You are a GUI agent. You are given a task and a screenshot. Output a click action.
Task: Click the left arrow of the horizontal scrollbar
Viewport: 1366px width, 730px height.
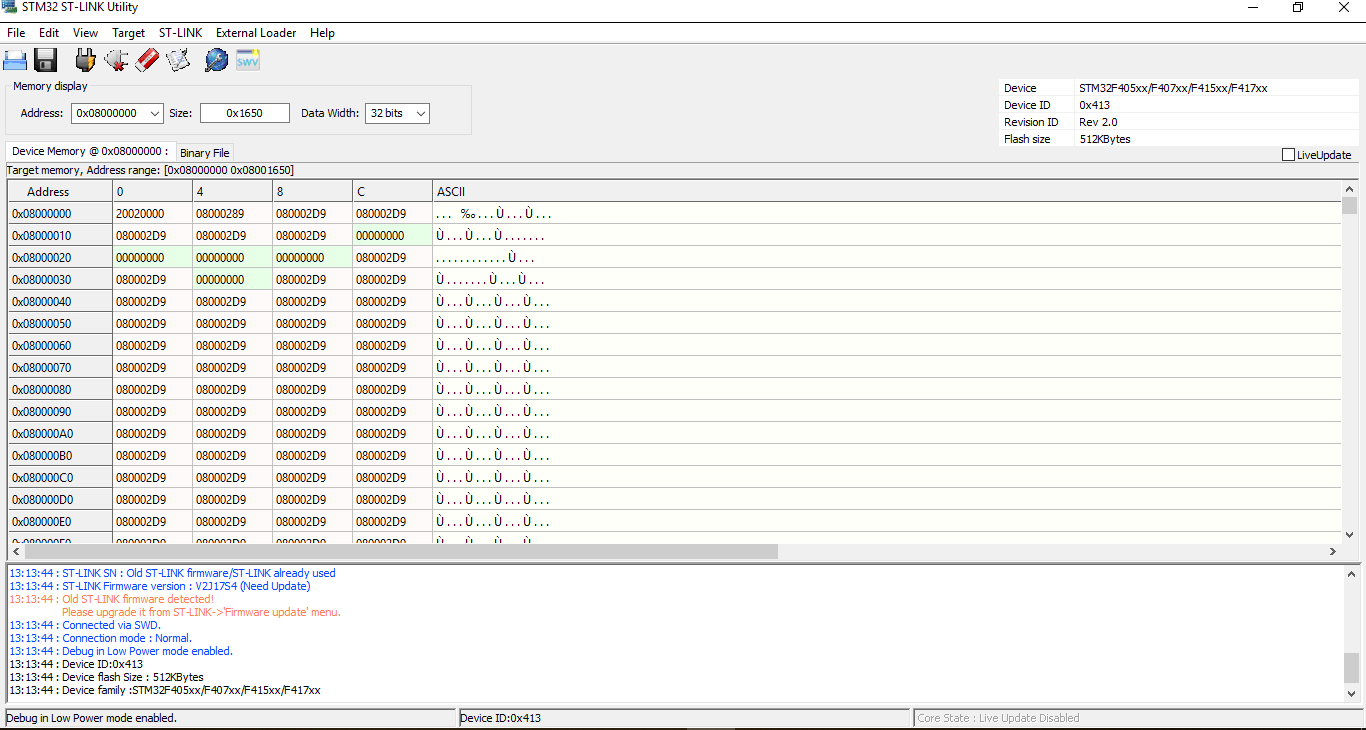[15, 551]
